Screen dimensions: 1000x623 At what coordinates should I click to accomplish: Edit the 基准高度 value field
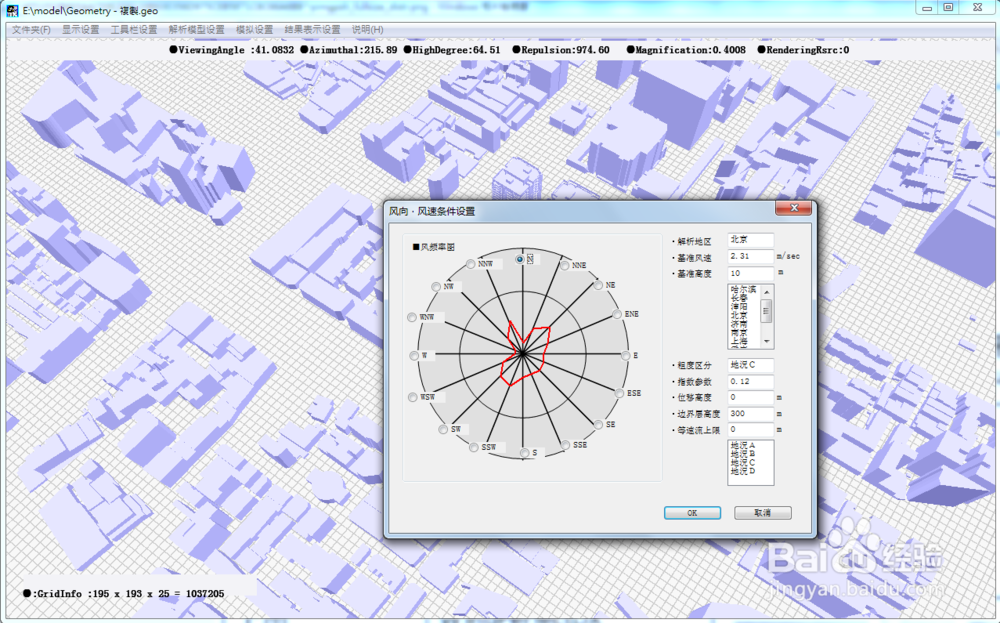(x=751, y=273)
